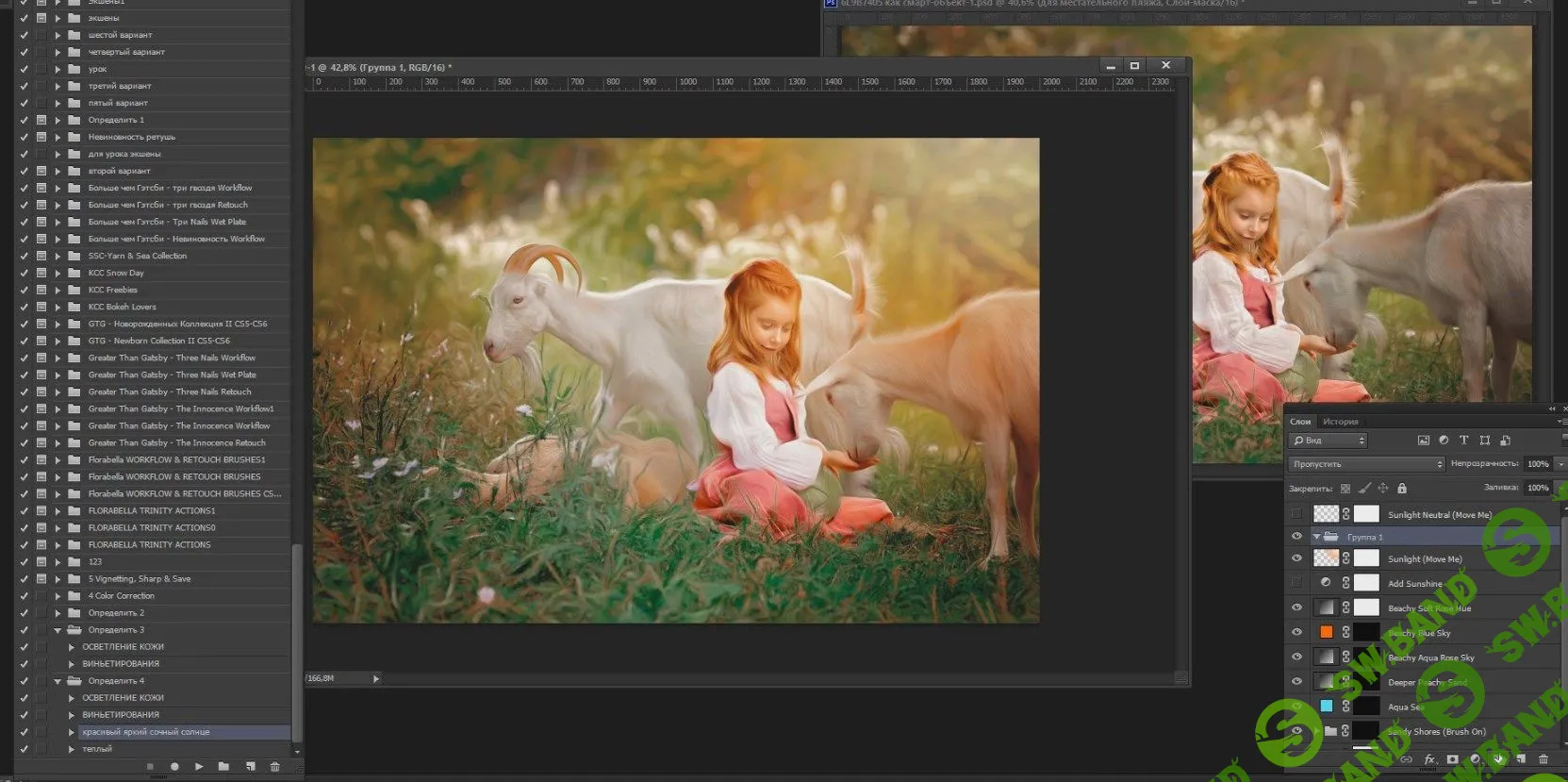Screen dimensions: 1568x782
Task: Collapse the 'Группа 1' layer group
Action: tap(1316, 537)
